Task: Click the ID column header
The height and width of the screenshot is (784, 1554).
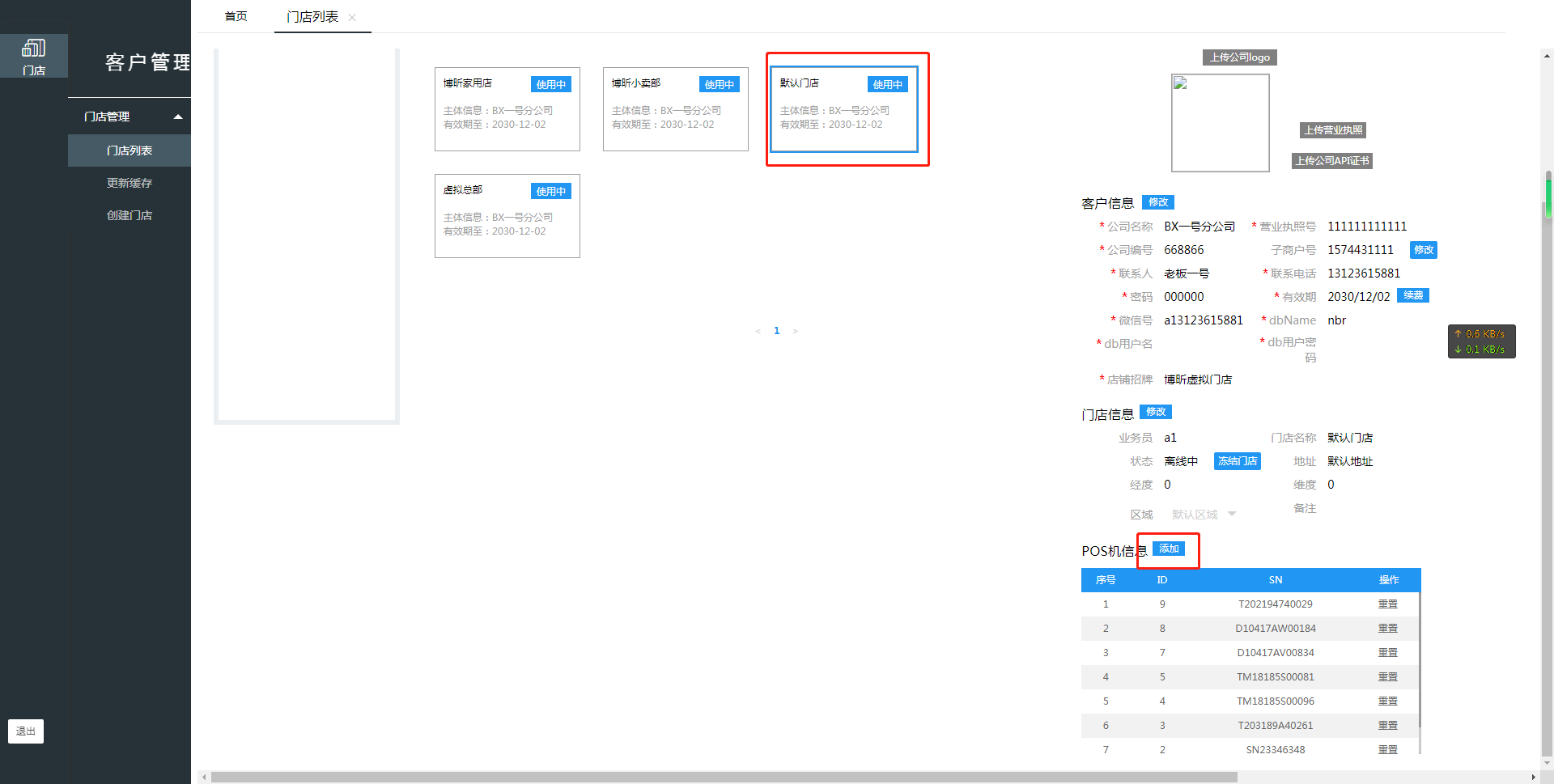Action: coord(1162,580)
